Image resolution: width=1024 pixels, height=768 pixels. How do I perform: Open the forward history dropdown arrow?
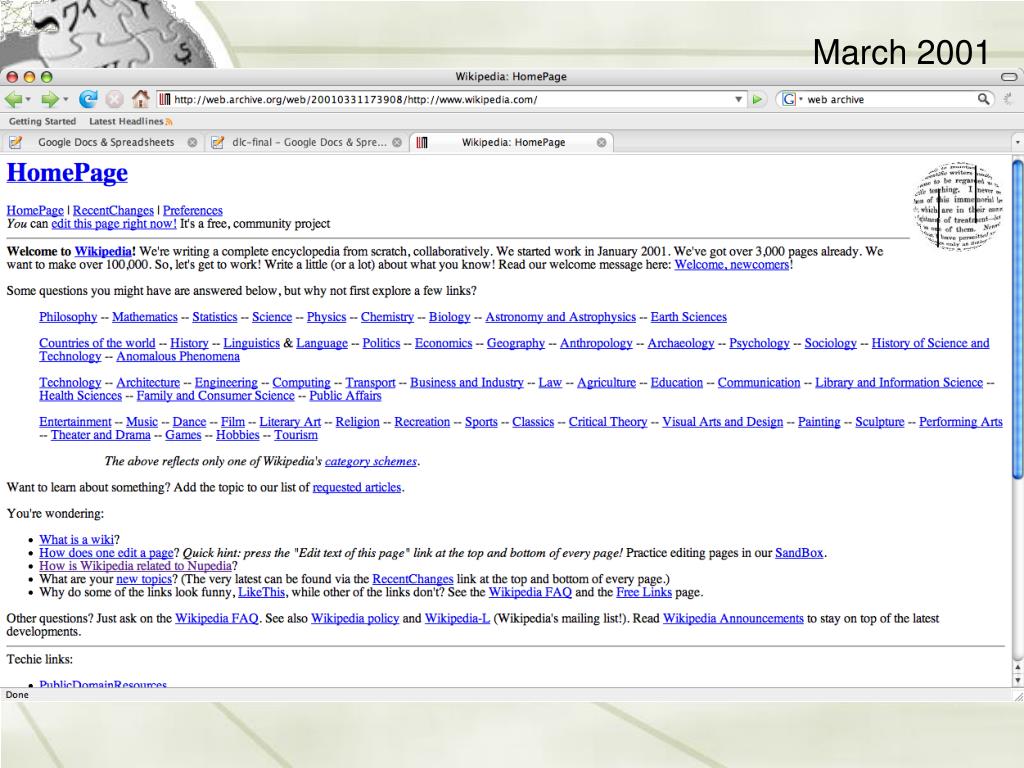(x=65, y=100)
